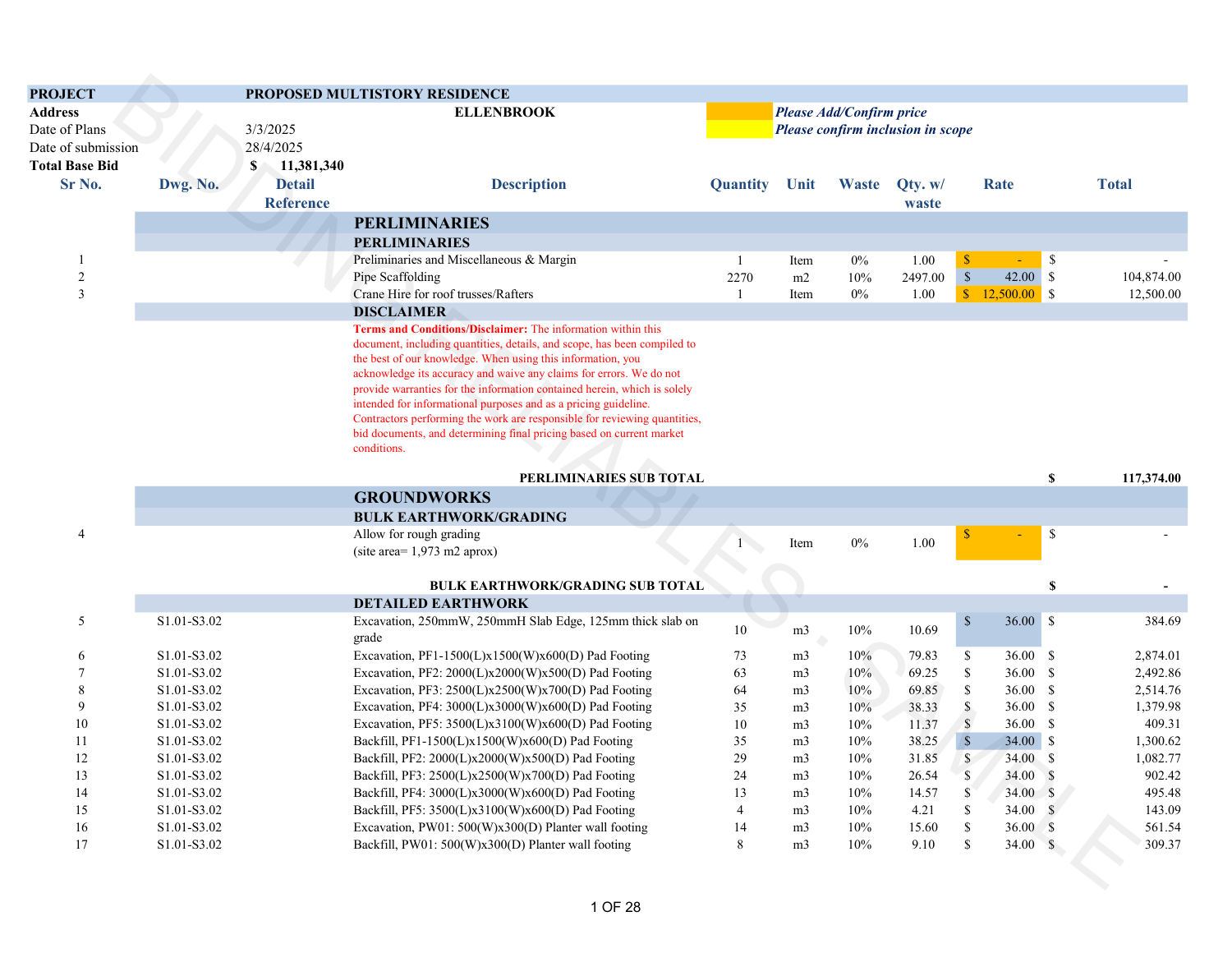Click the submission date 28/4/2025
Screen dimensions: 1232x953
[x=274, y=147]
